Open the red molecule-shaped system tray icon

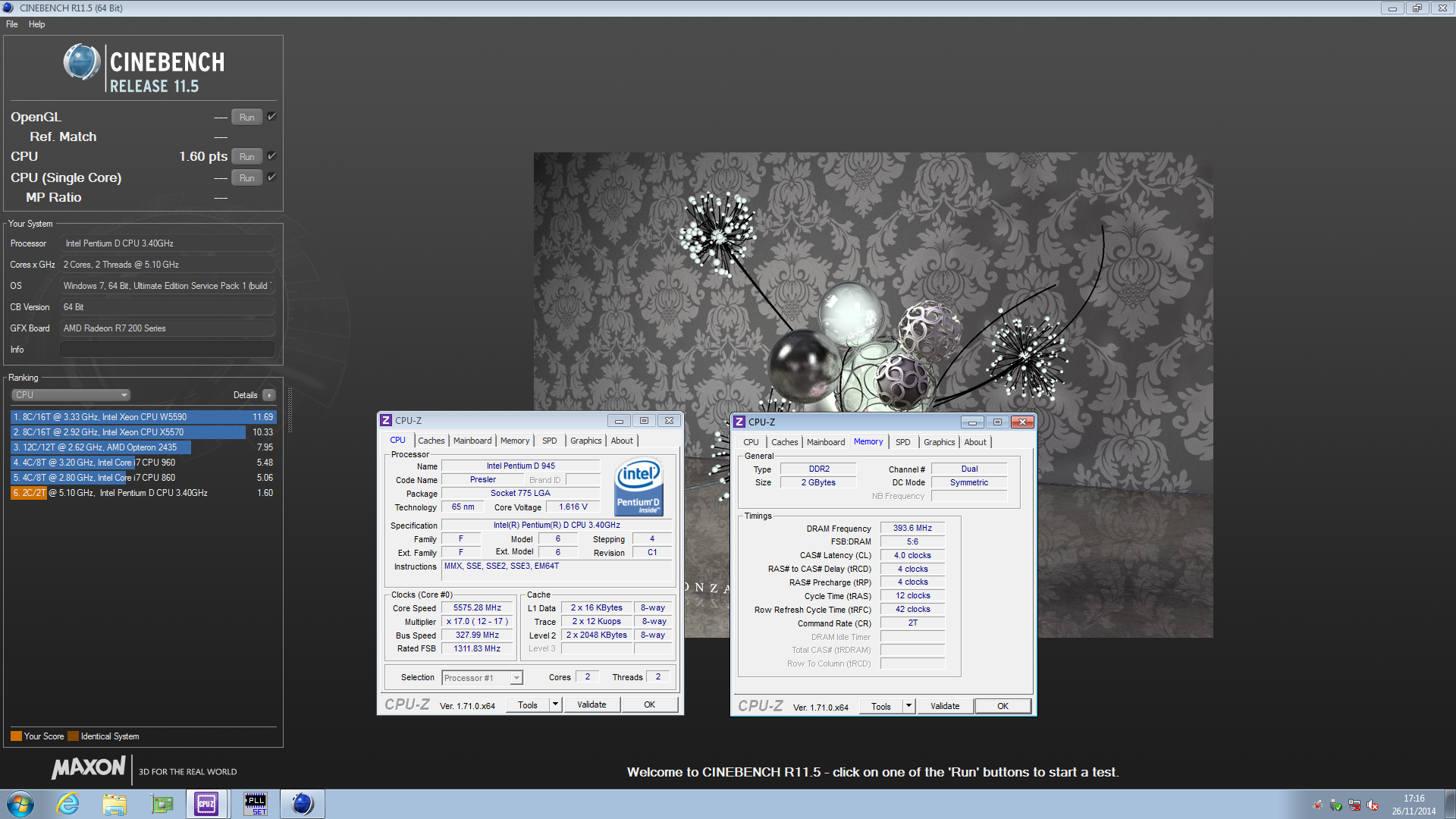(x=1318, y=805)
